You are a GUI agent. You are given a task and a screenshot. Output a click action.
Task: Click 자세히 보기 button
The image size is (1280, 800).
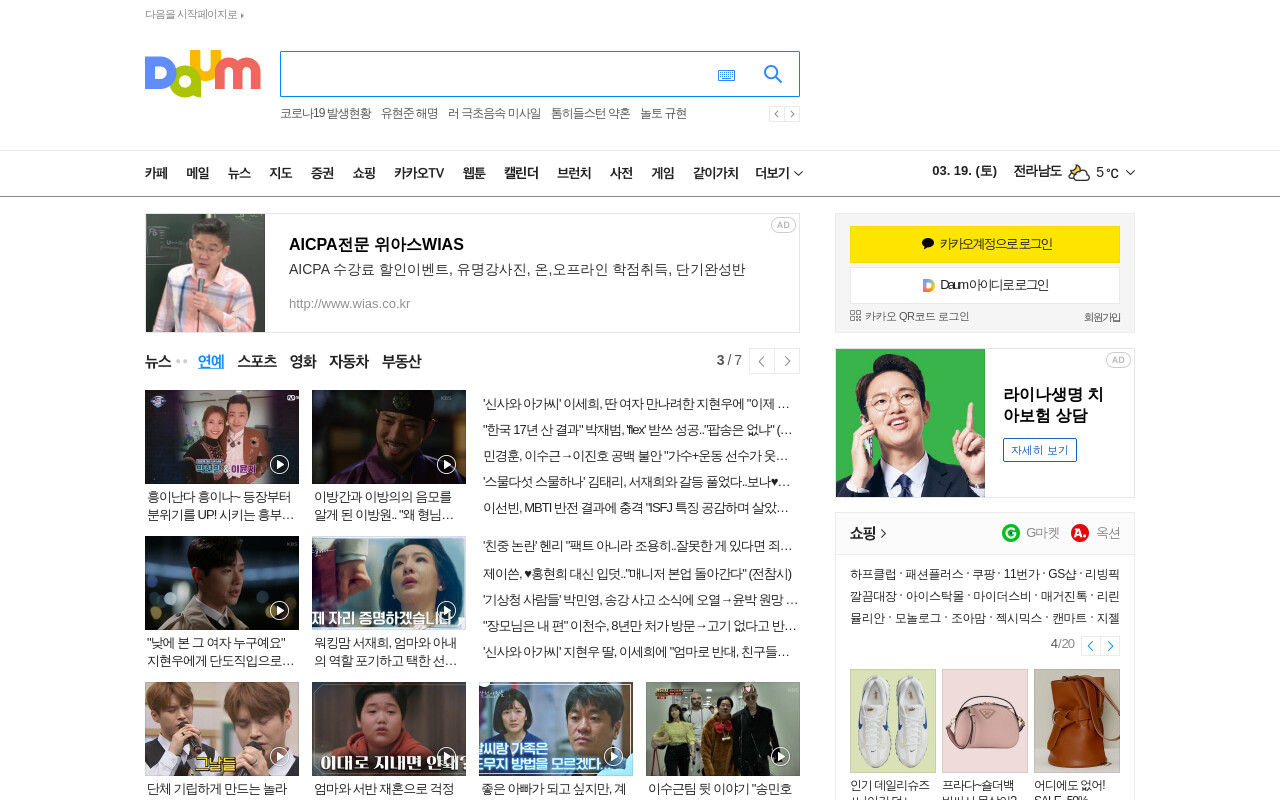1040,450
